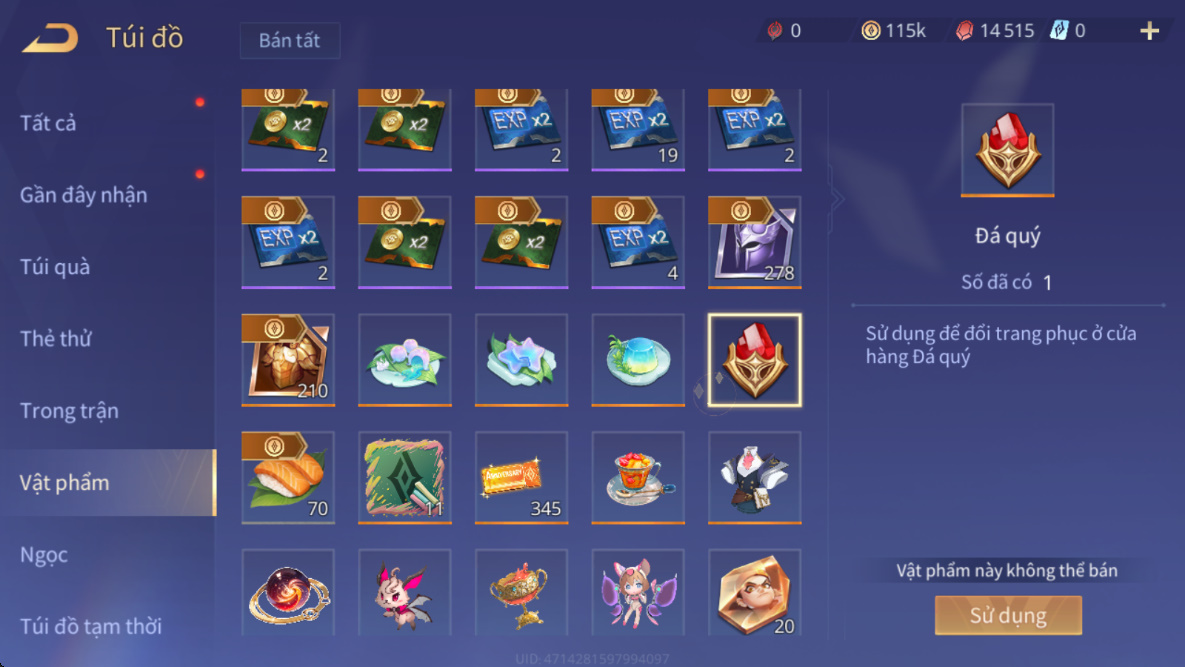This screenshot has width=1185, height=667.
Task: Open the Túi quà category
Action: (54, 267)
